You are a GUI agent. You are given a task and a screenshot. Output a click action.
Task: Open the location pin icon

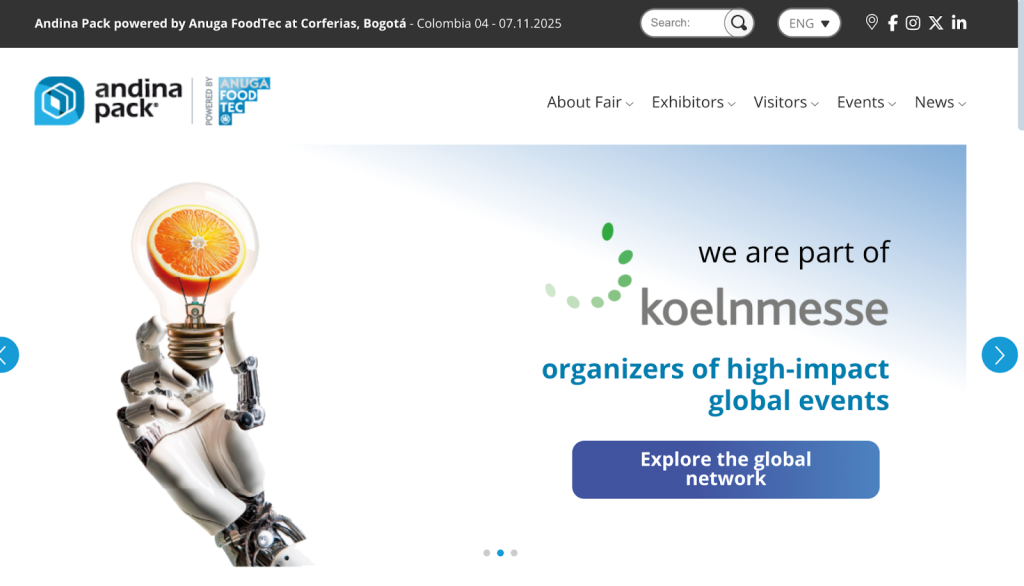pyautogui.click(x=871, y=22)
